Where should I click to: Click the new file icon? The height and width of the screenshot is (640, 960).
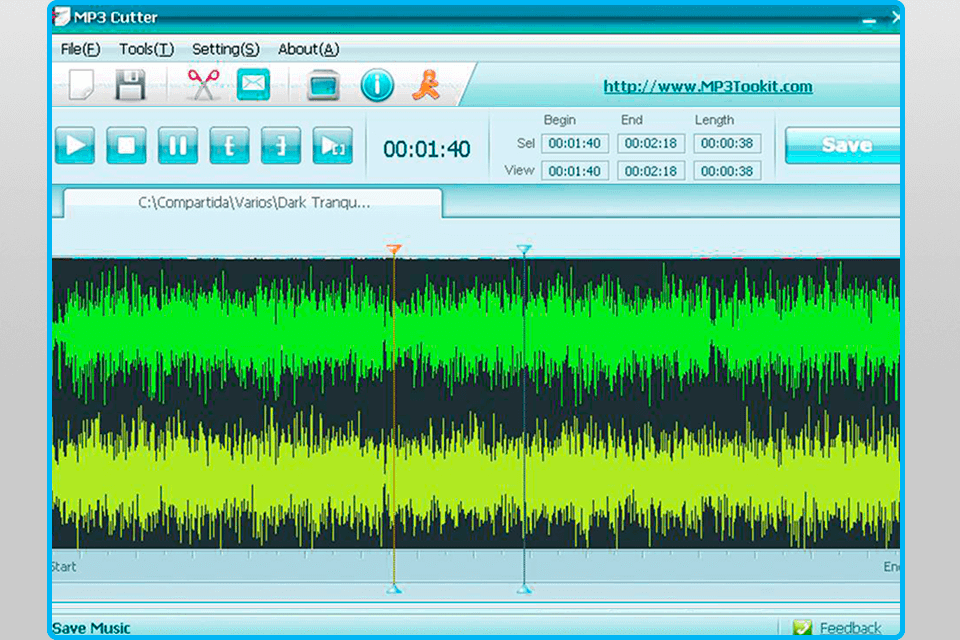click(81, 85)
